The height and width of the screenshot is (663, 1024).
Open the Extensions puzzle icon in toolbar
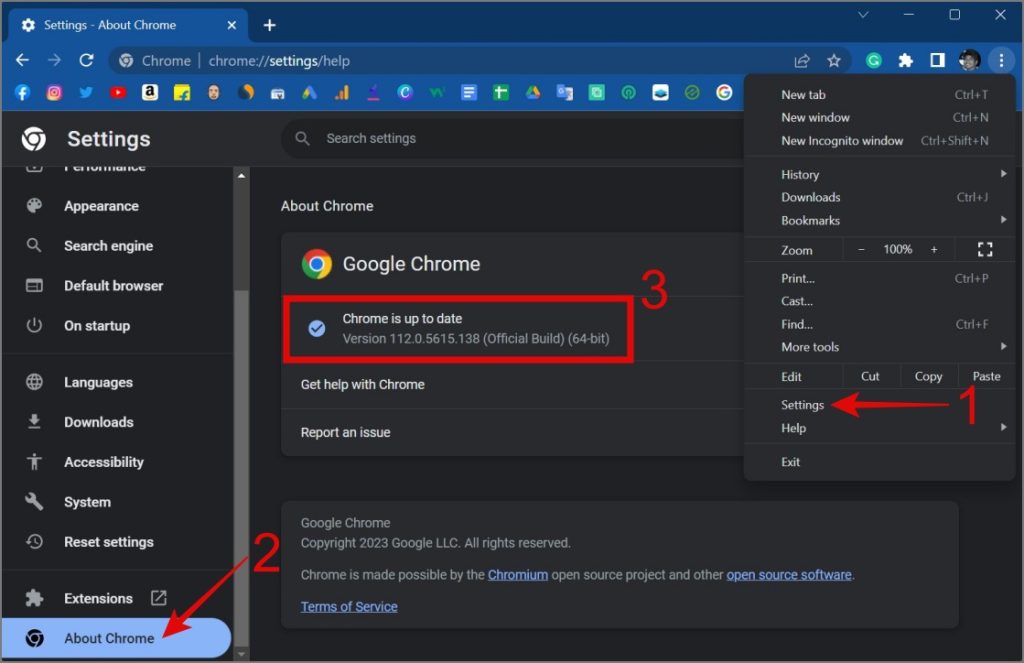tap(905, 61)
